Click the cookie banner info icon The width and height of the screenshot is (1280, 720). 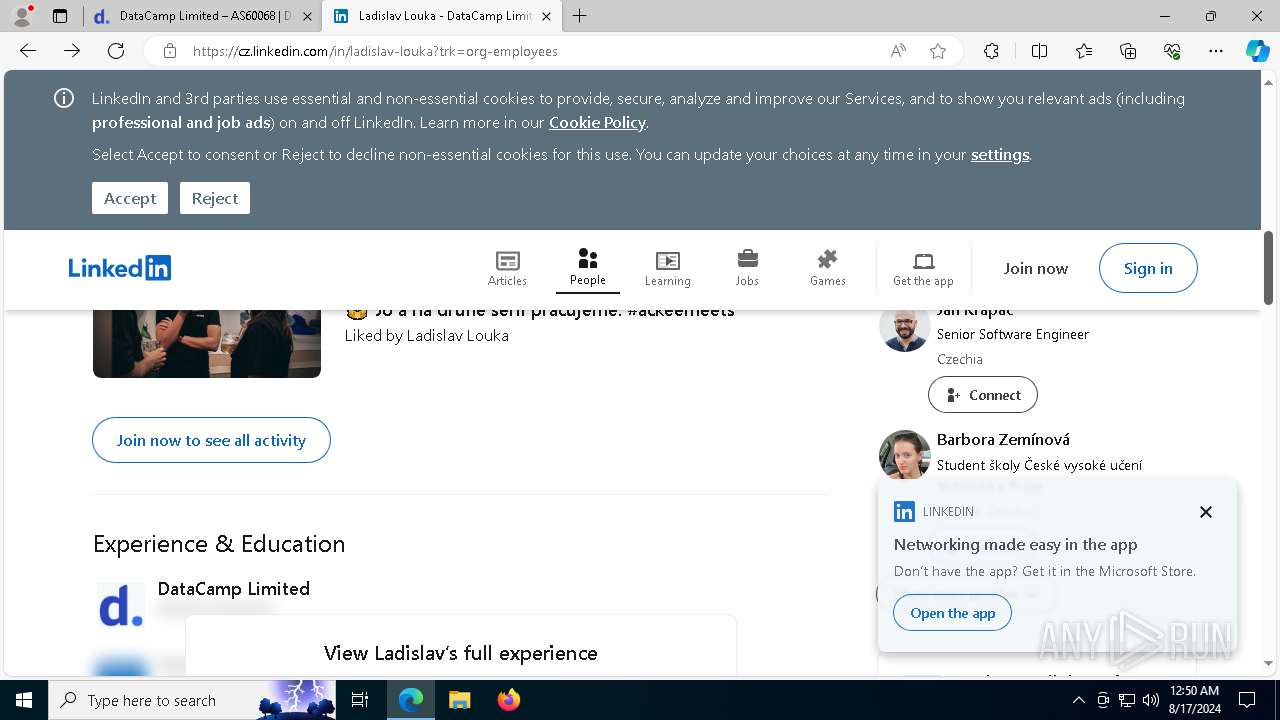coord(64,98)
